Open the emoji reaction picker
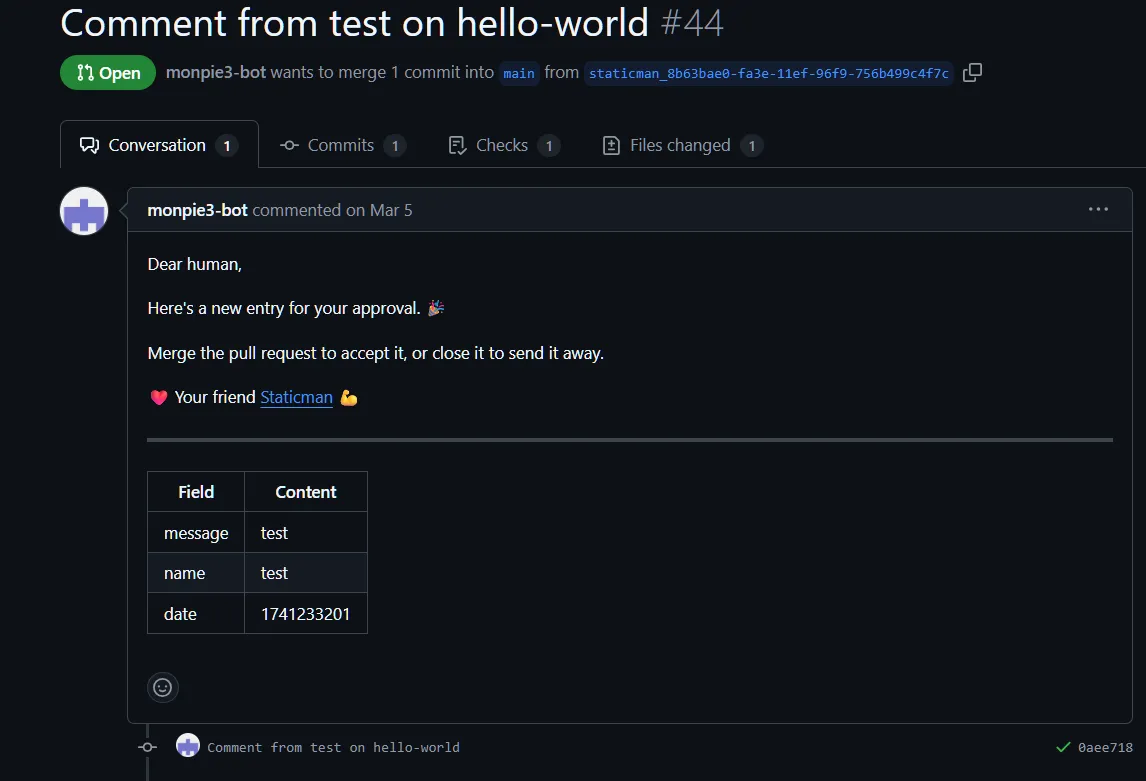This screenshot has height=781, width=1146. tap(163, 687)
